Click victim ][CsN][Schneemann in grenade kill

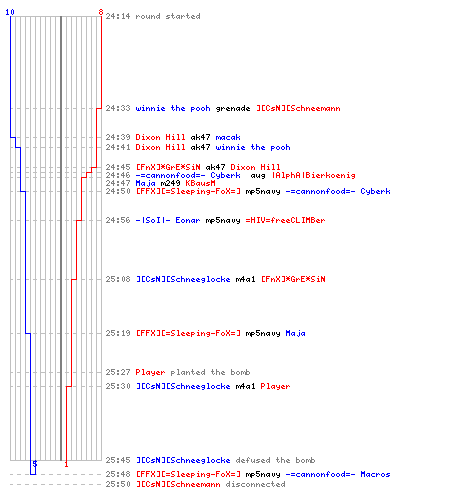coord(298,108)
